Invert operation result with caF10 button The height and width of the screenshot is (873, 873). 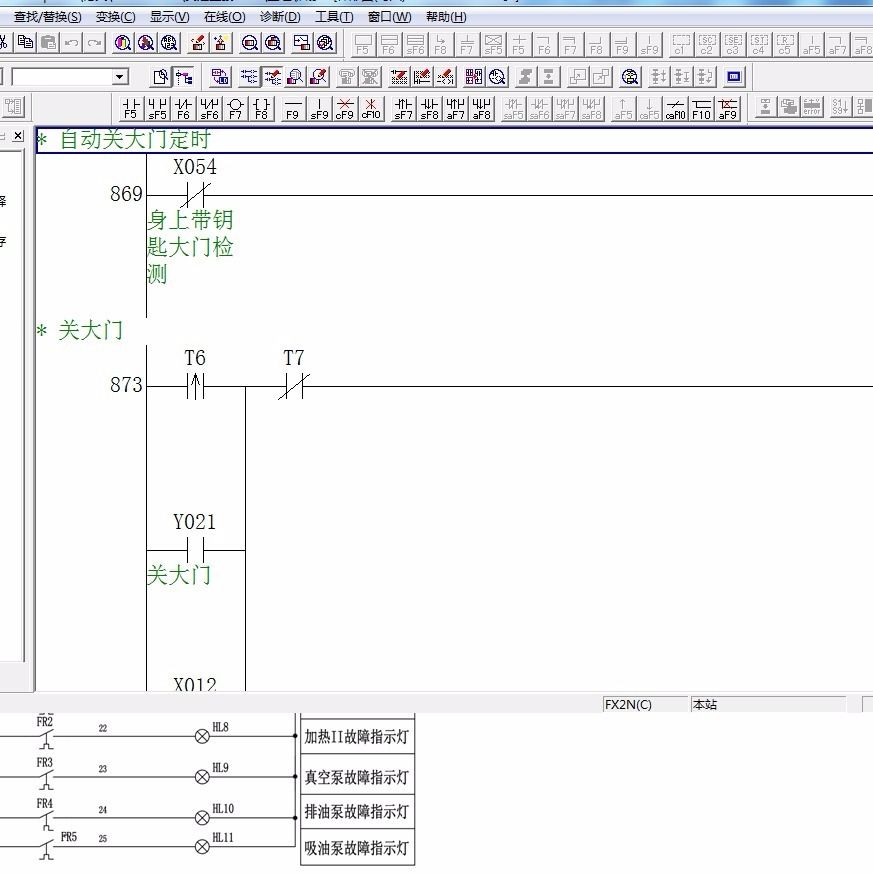click(675, 108)
